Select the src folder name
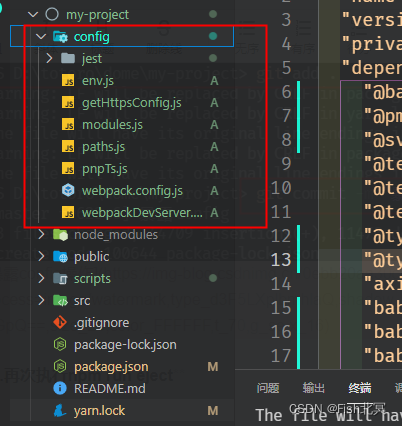The height and width of the screenshot is (426, 402). point(82,301)
